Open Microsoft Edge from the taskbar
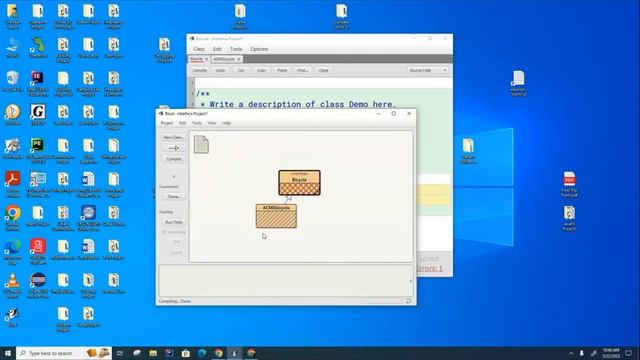 coord(202,353)
